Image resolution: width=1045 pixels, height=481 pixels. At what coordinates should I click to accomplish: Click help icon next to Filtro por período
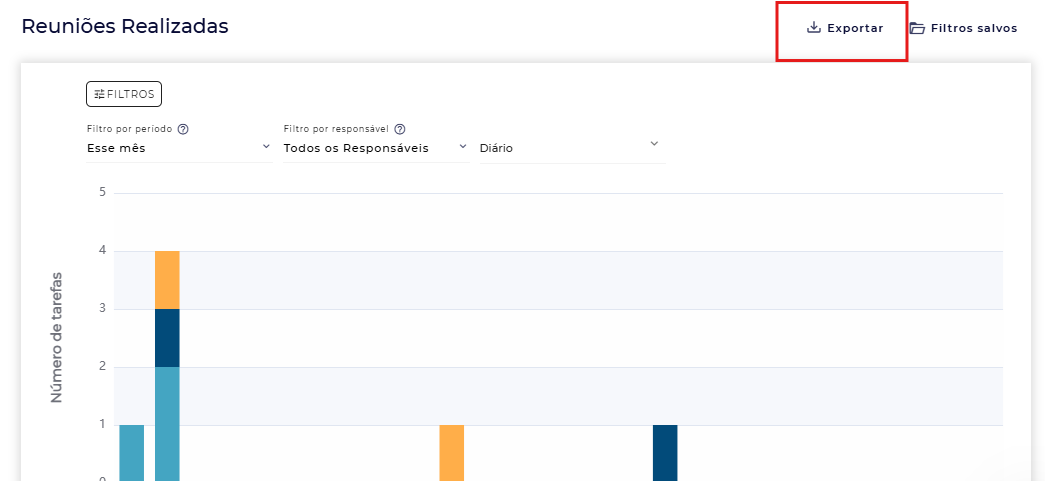click(183, 129)
